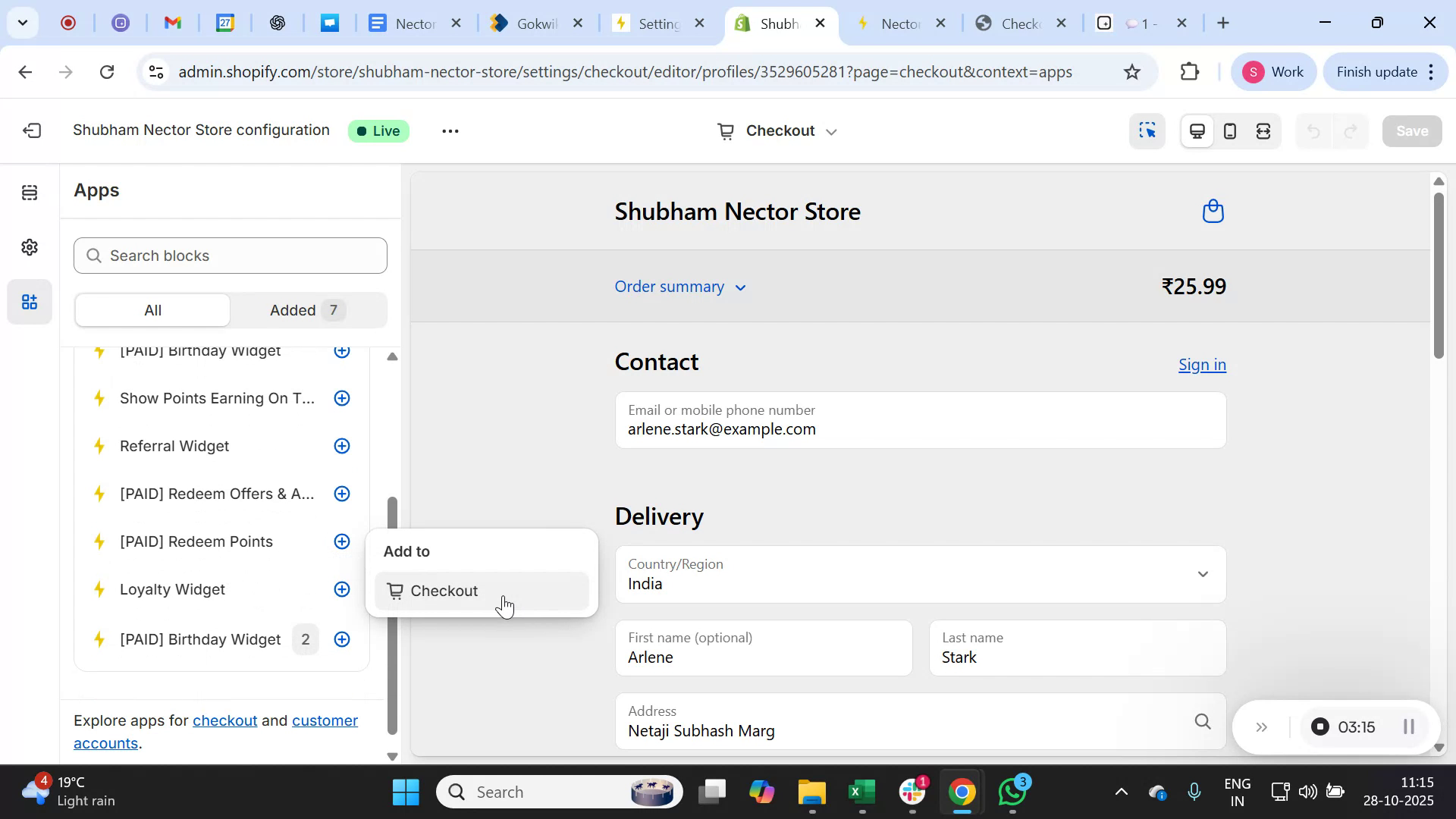This screenshot has height=819, width=1456.
Task: Switch to desktop preview mode
Action: tap(1197, 130)
